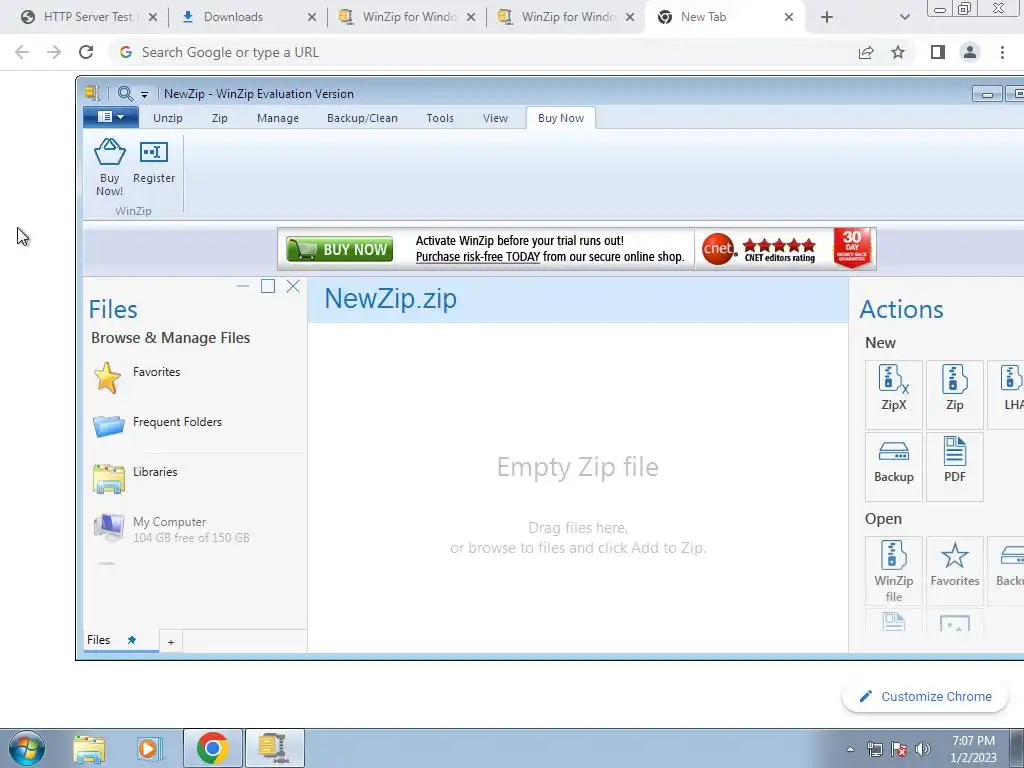Image resolution: width=1024 pixels, height=768 pixels.
Task: Switch to the HTTP Server Test Chrome tab
Action: pos(89,17)
